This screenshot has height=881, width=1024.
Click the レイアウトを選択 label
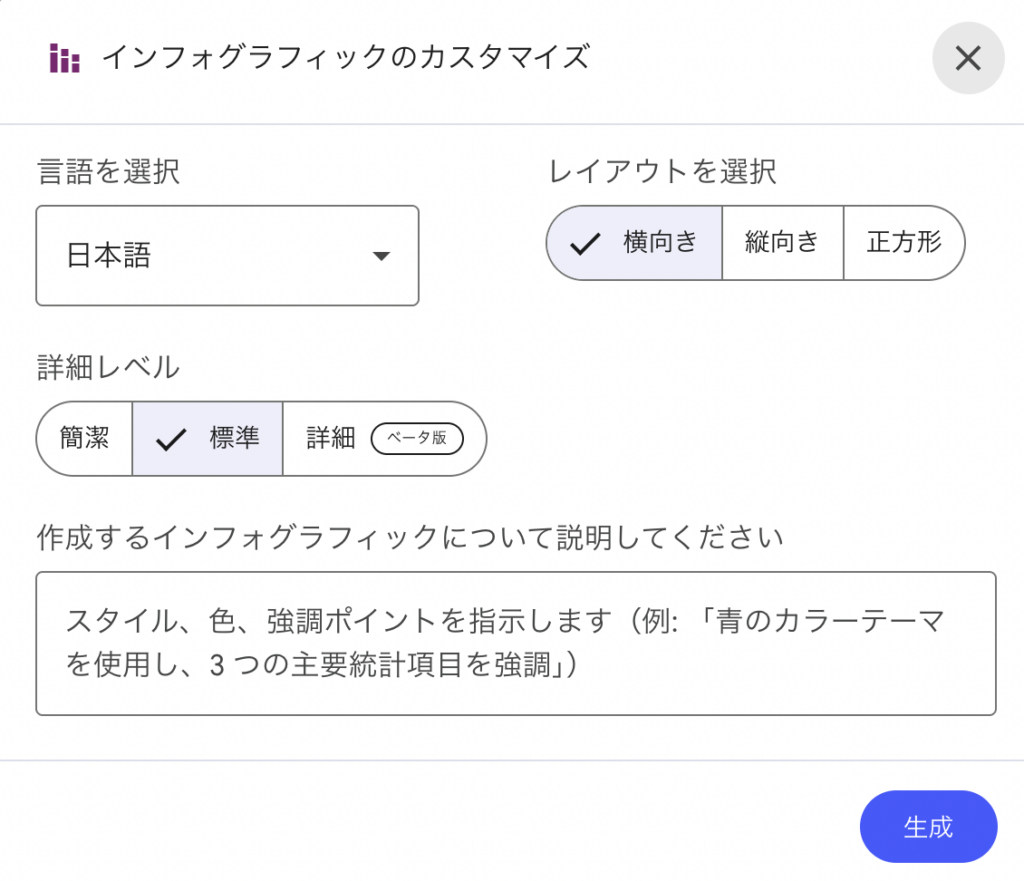663,172
